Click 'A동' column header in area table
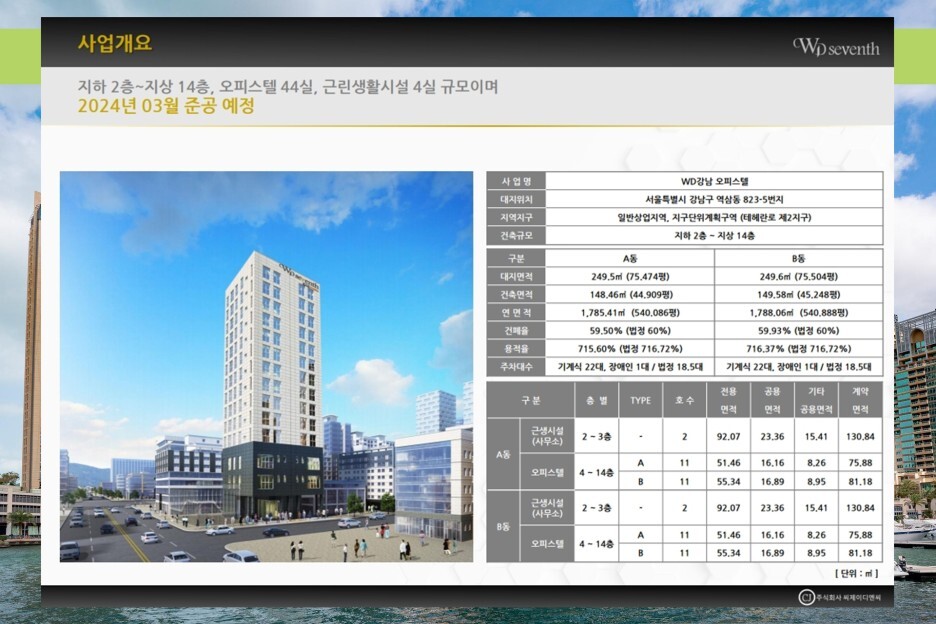The image size is (936, 624). pos(630,259)
